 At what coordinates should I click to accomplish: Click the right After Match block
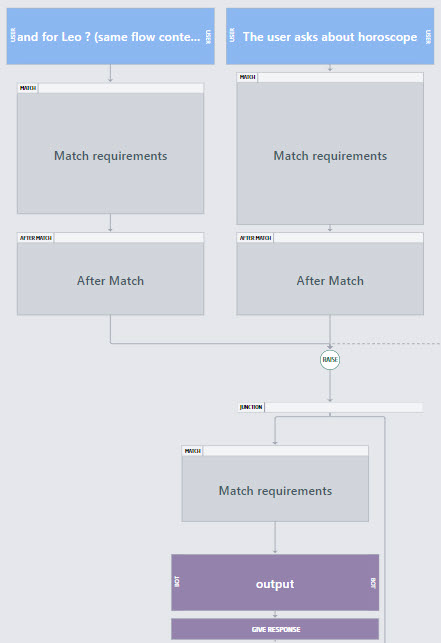click(x=330, y=279)
